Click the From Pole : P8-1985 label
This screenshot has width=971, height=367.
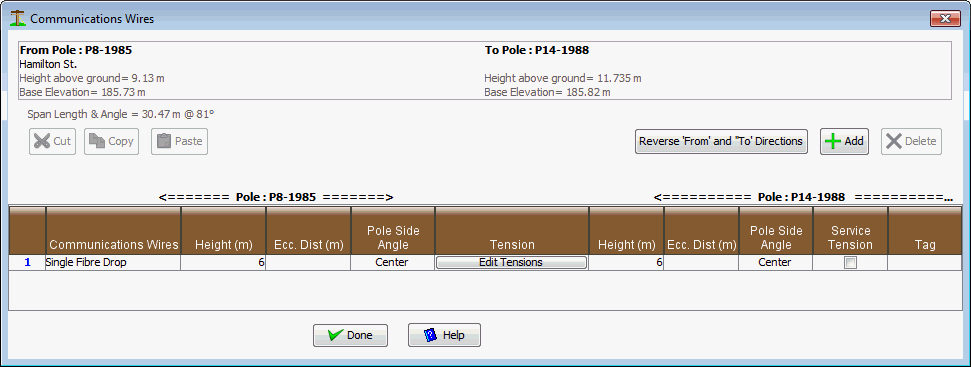click(x=76, y=50)
